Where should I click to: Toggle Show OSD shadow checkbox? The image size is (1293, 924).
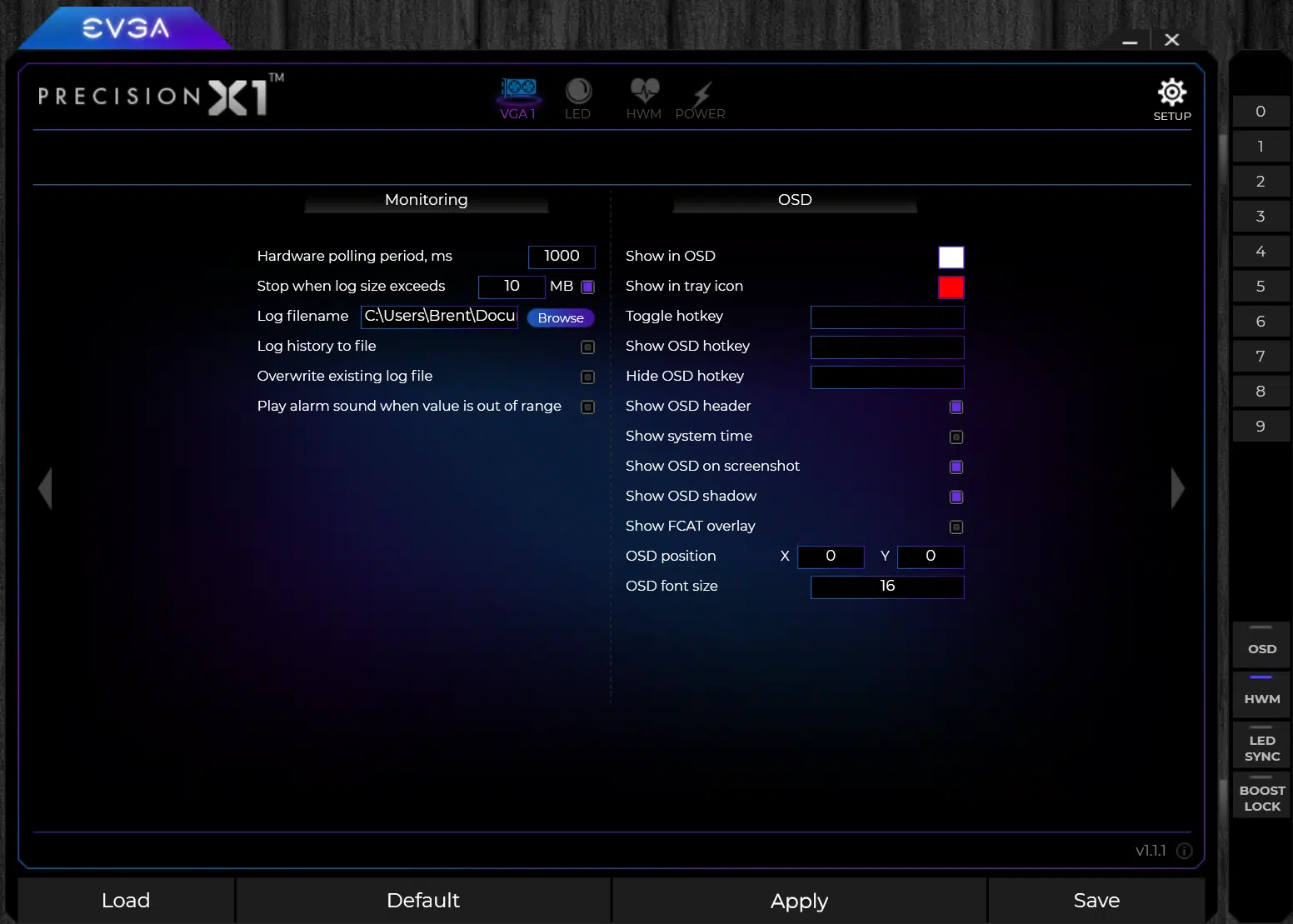tap(956, 497)
